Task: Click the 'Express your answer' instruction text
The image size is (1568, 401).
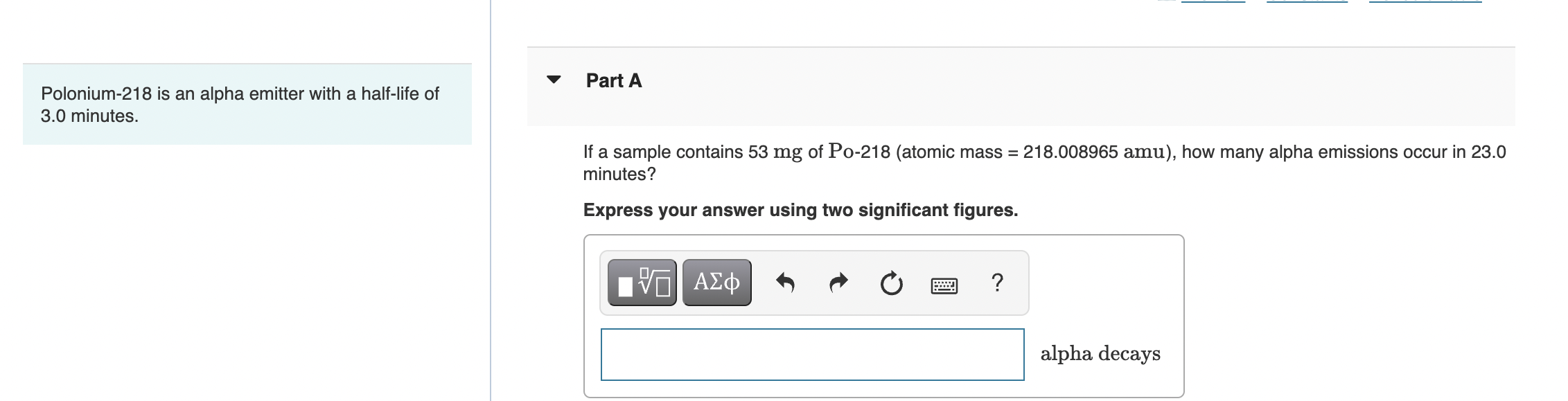Action: click(x=800, y=210)
